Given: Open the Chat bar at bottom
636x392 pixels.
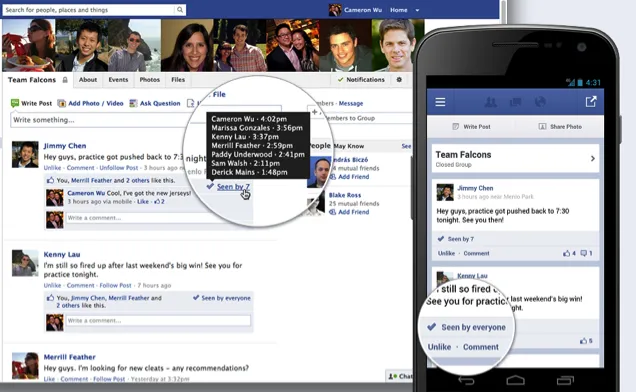Looking at the screenshot, I should 400,376.
